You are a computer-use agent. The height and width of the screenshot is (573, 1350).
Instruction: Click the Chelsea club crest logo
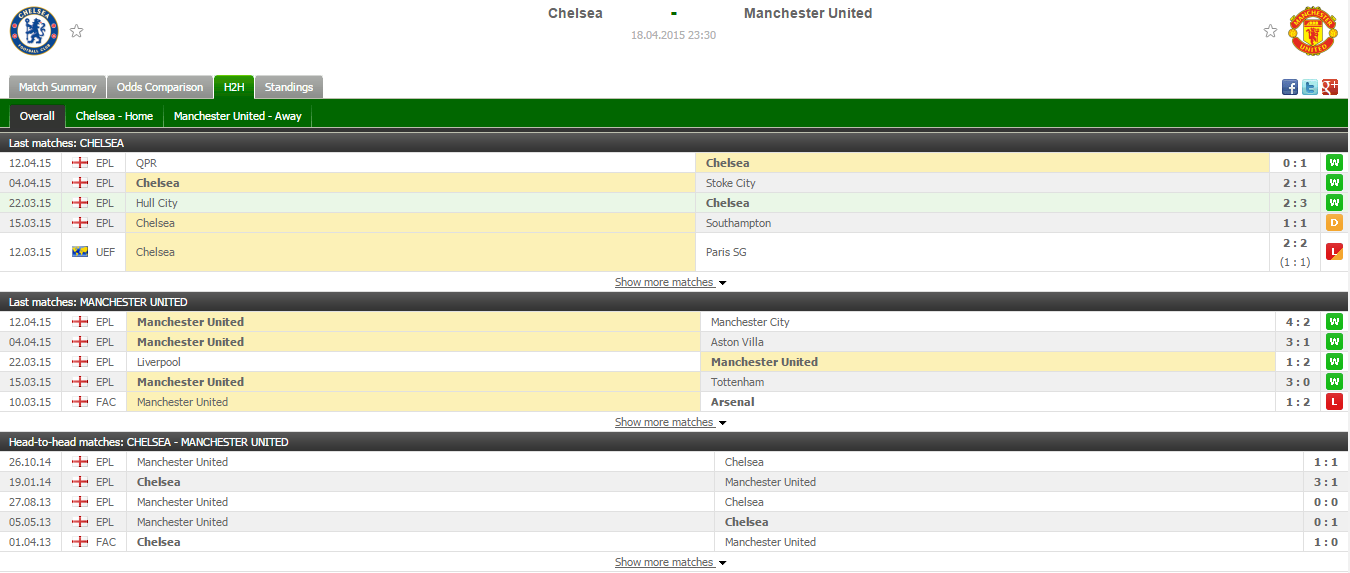click(x=35, y=31)
